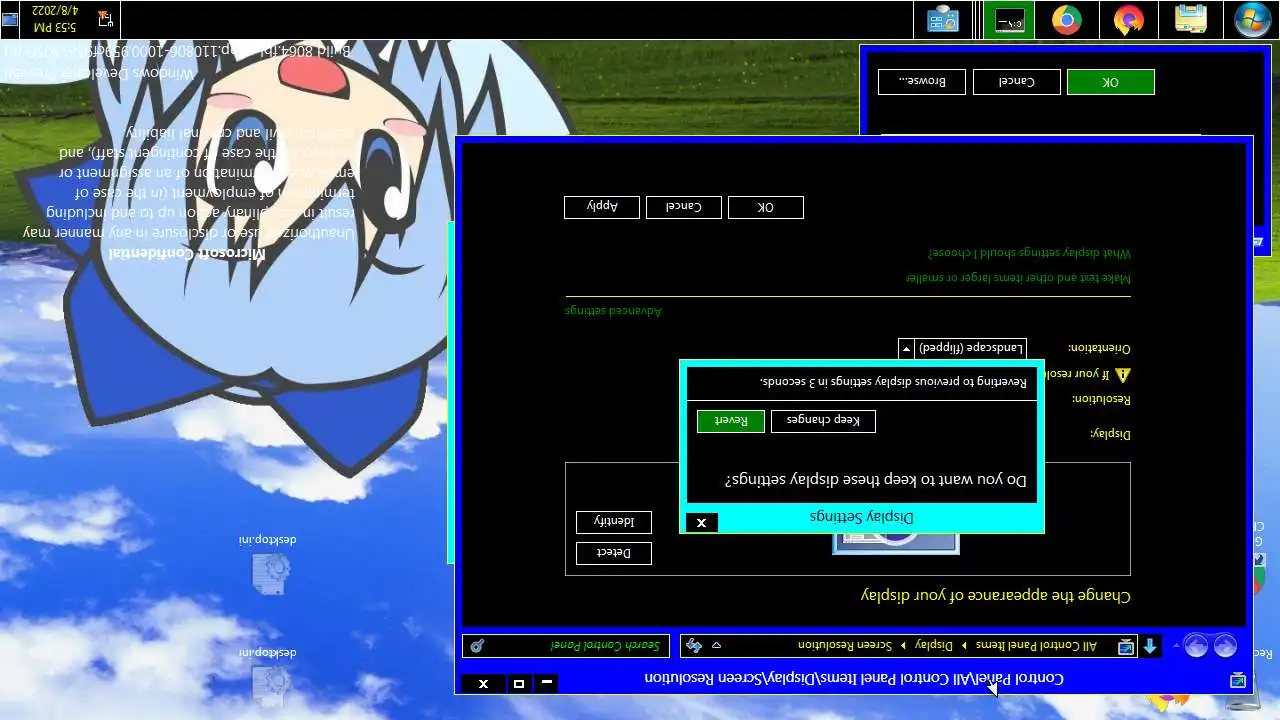Click the warning icon beside the resolution note

(1122, 374)
